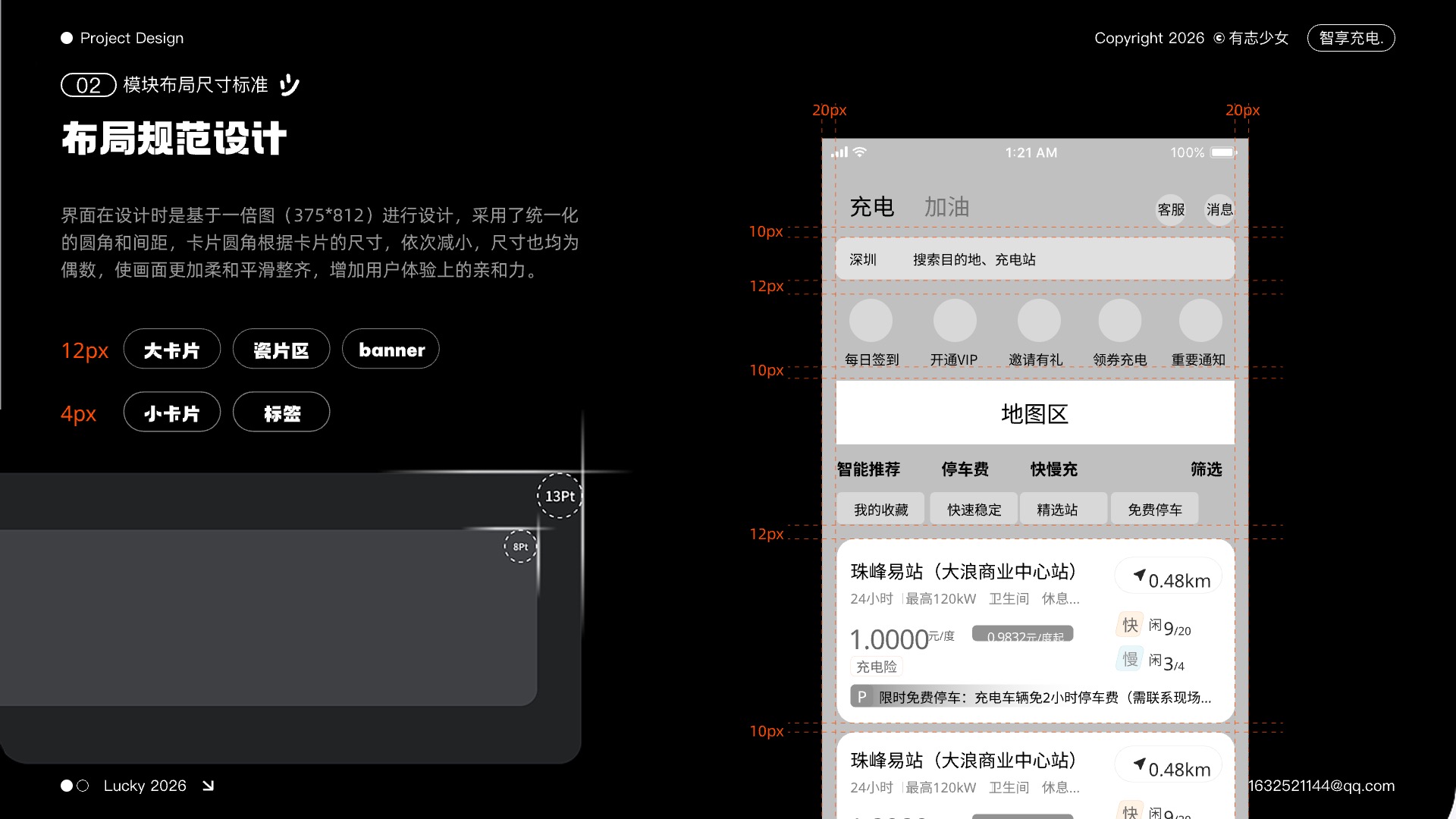
Task: Open the 地图区 map area
Action: coord(1035,413)
